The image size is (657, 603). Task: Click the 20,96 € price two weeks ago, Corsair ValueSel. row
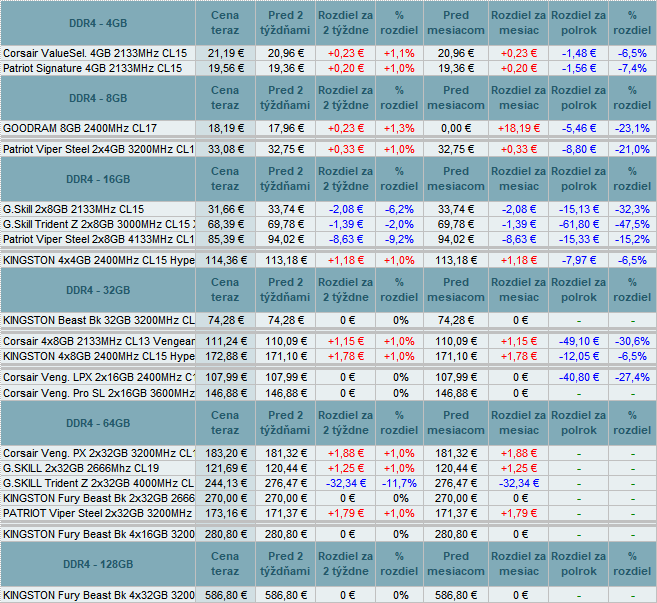pyautogui.click(x=285, y=53)
